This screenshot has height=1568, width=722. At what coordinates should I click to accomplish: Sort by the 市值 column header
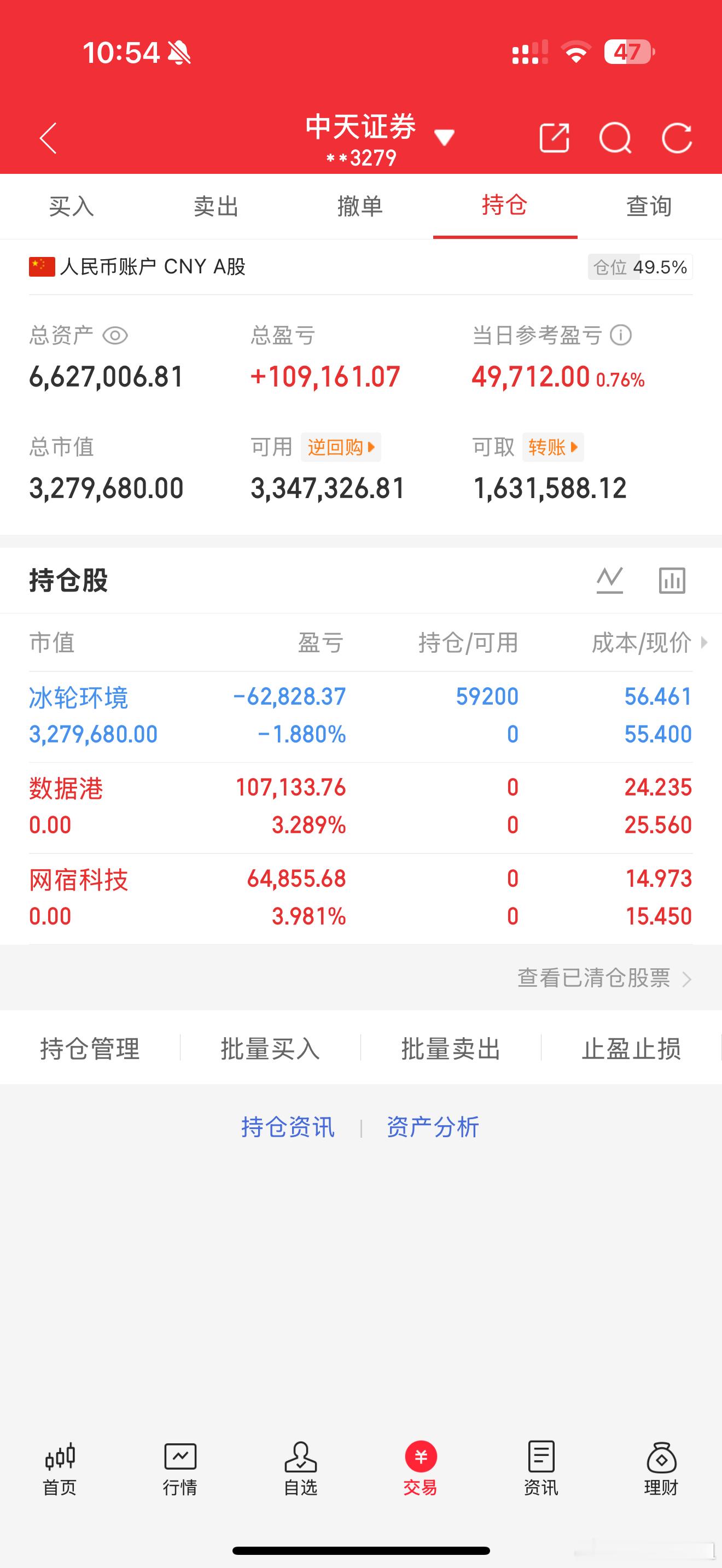pos(52,643)
